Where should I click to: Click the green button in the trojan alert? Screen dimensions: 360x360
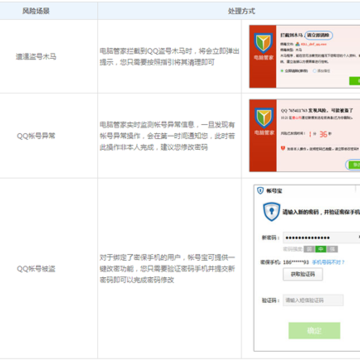(x=354, y=81)
